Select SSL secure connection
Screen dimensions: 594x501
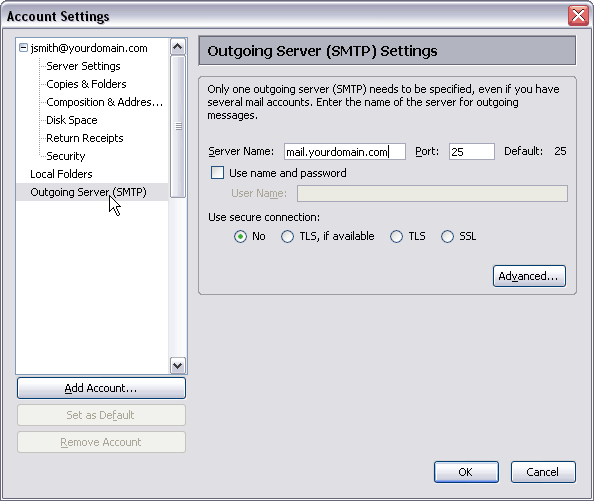tap(447, 237)
